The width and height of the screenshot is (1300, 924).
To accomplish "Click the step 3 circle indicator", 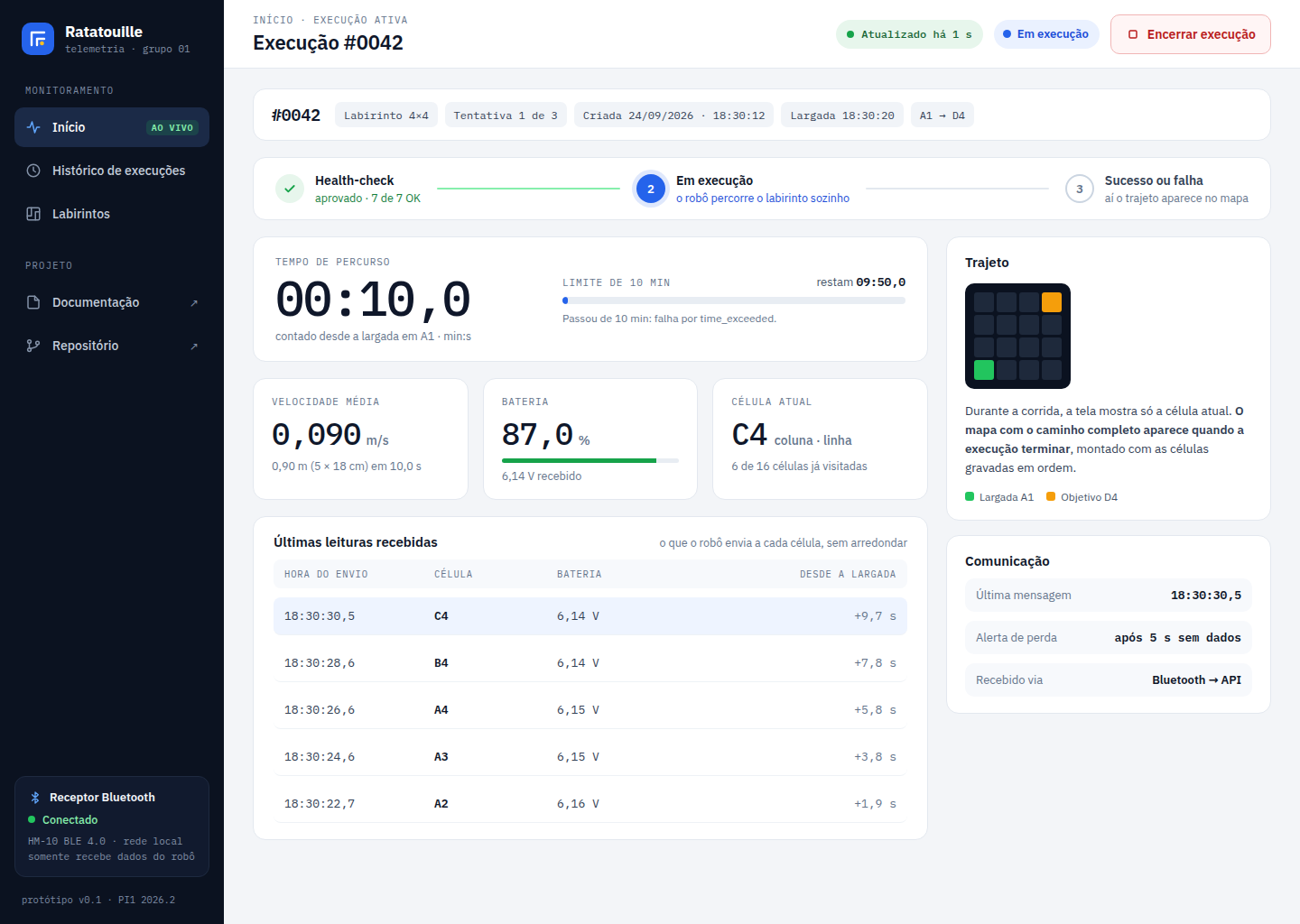I will click(x=1080, y=189).
